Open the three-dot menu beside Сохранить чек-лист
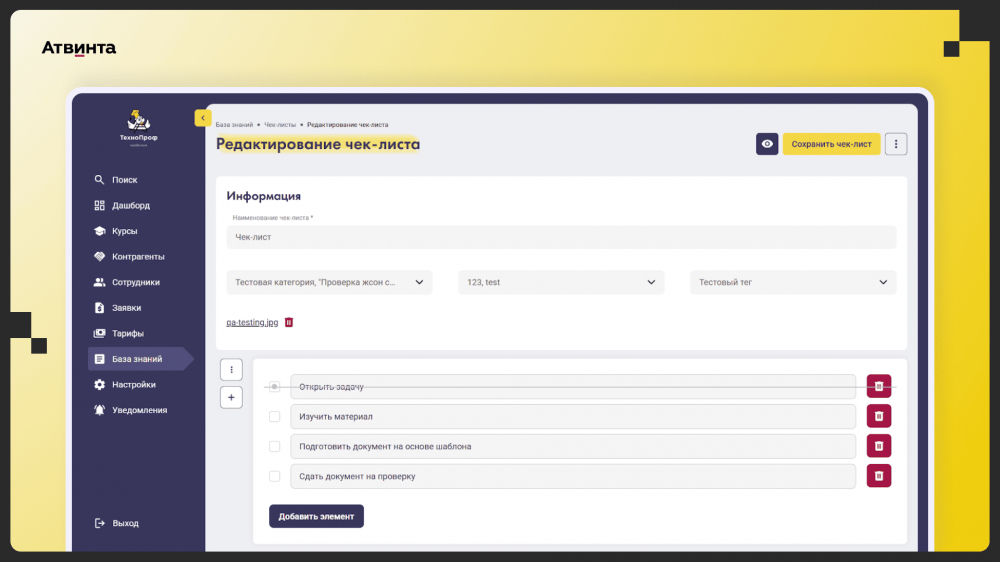Screen dimensions: 1000x562 [x=895, y=144]
